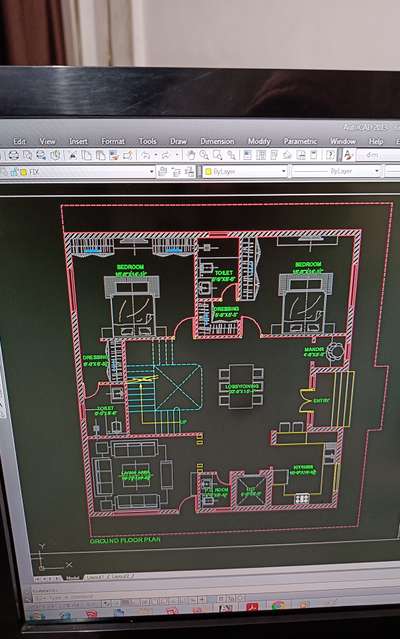This screenshot has height=639, width=400.
Task: Activate the Pan hand tool
Action: [x=191, y=155]
